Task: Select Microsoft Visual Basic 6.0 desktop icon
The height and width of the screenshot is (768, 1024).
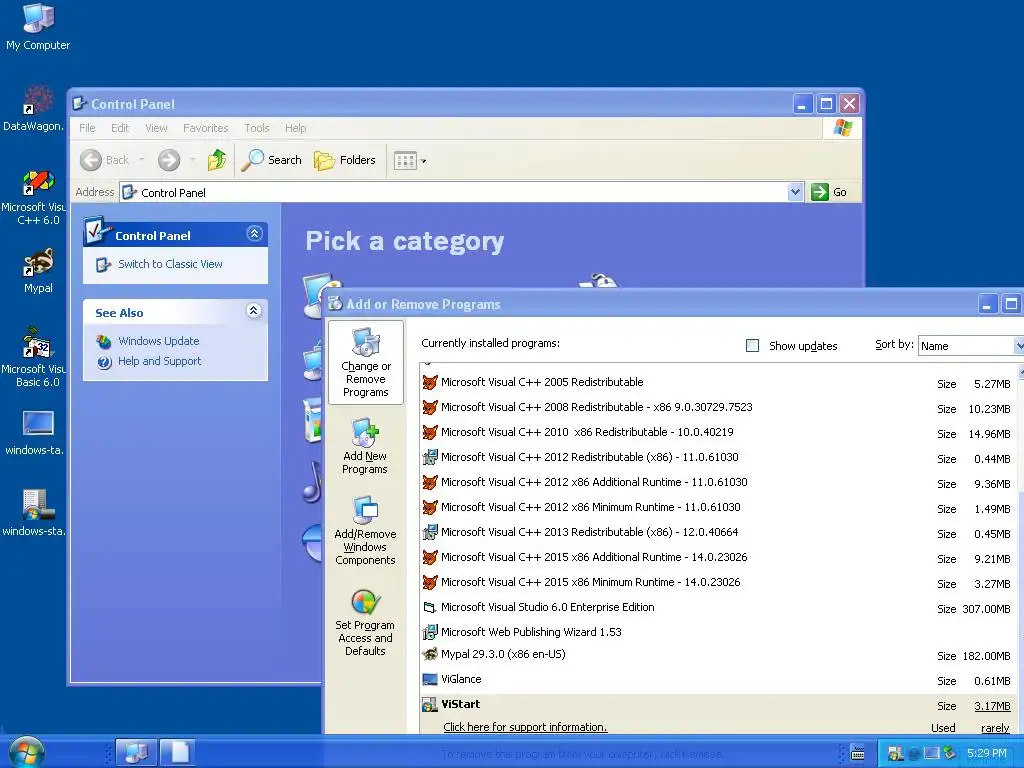Action: pos(34,357)
